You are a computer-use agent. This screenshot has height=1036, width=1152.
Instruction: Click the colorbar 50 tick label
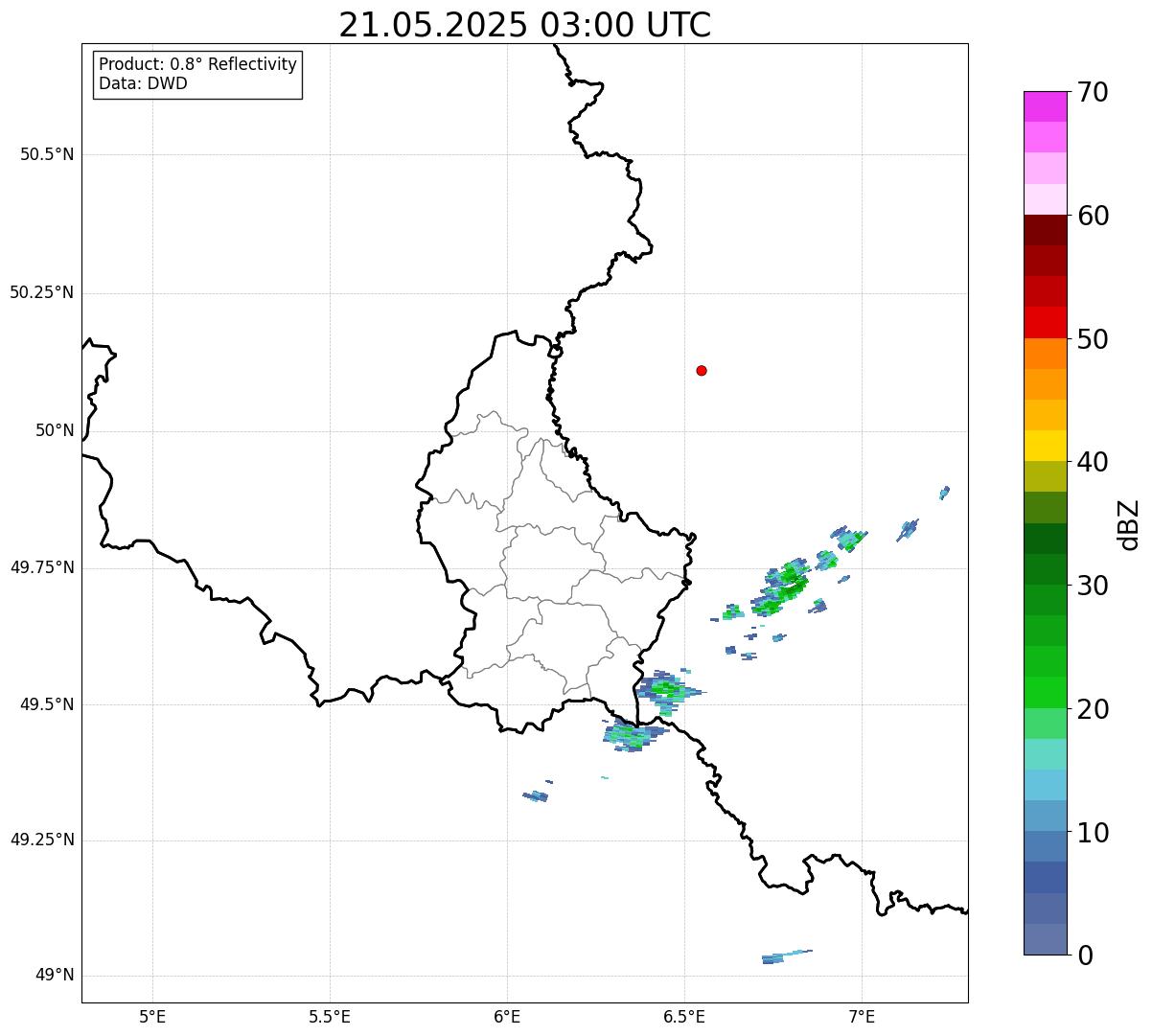click(1093, 339)
